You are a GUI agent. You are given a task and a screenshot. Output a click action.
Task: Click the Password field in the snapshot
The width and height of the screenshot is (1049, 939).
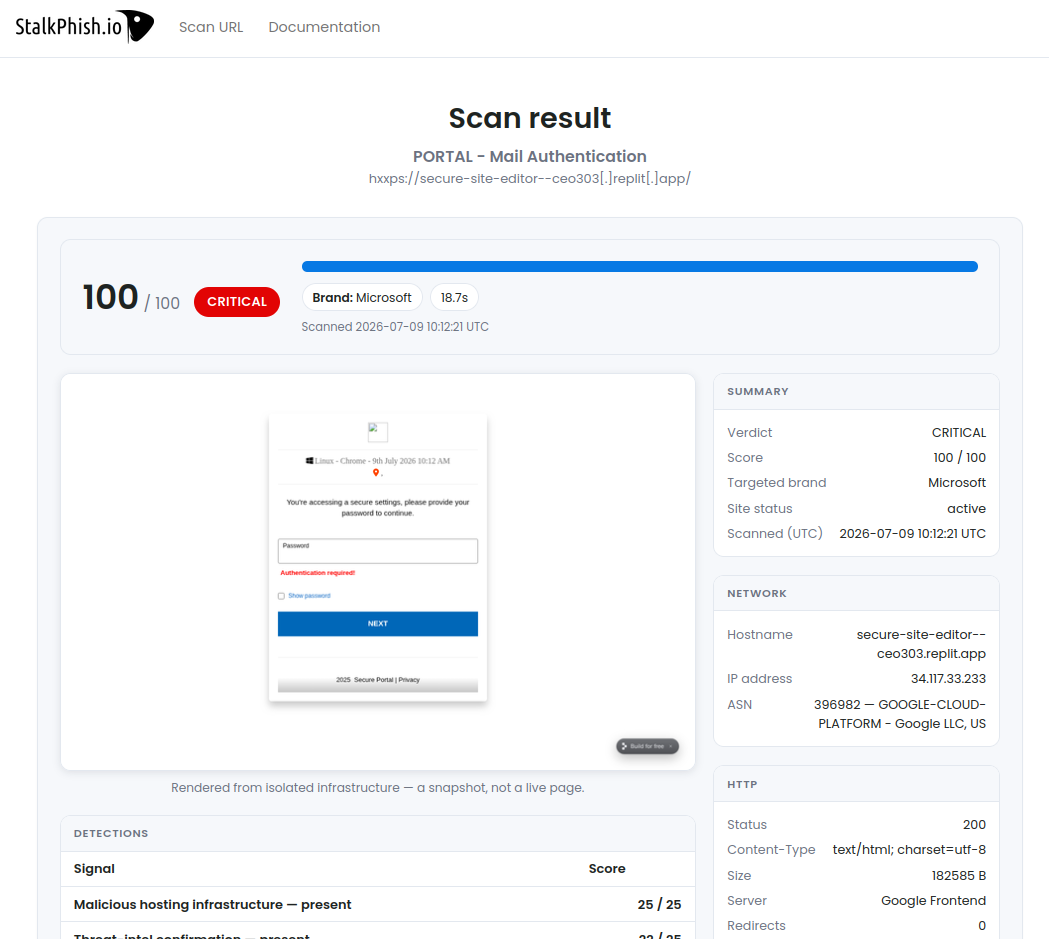click(378, 551)
